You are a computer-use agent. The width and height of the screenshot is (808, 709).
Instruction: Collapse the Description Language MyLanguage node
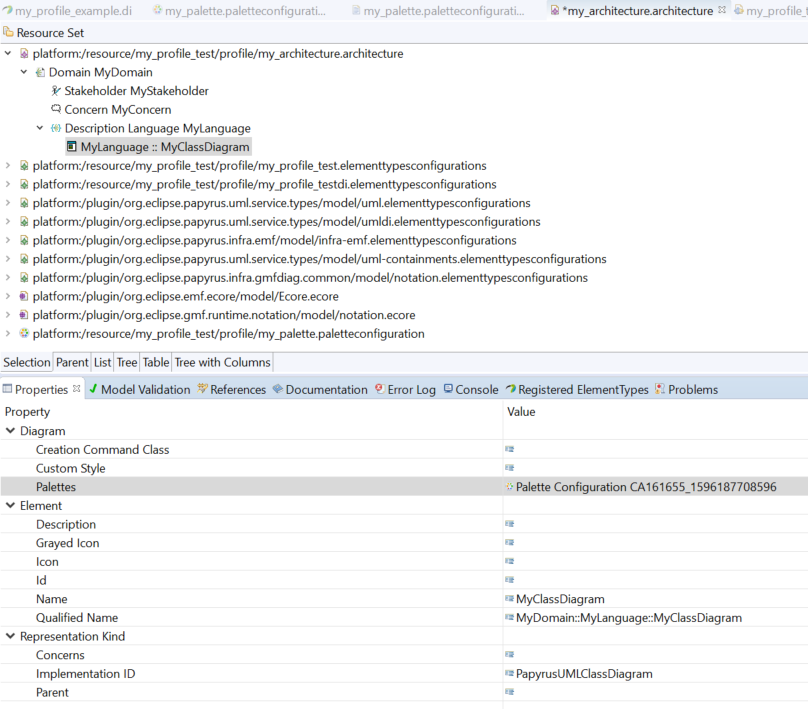click(x=40, y=128)
